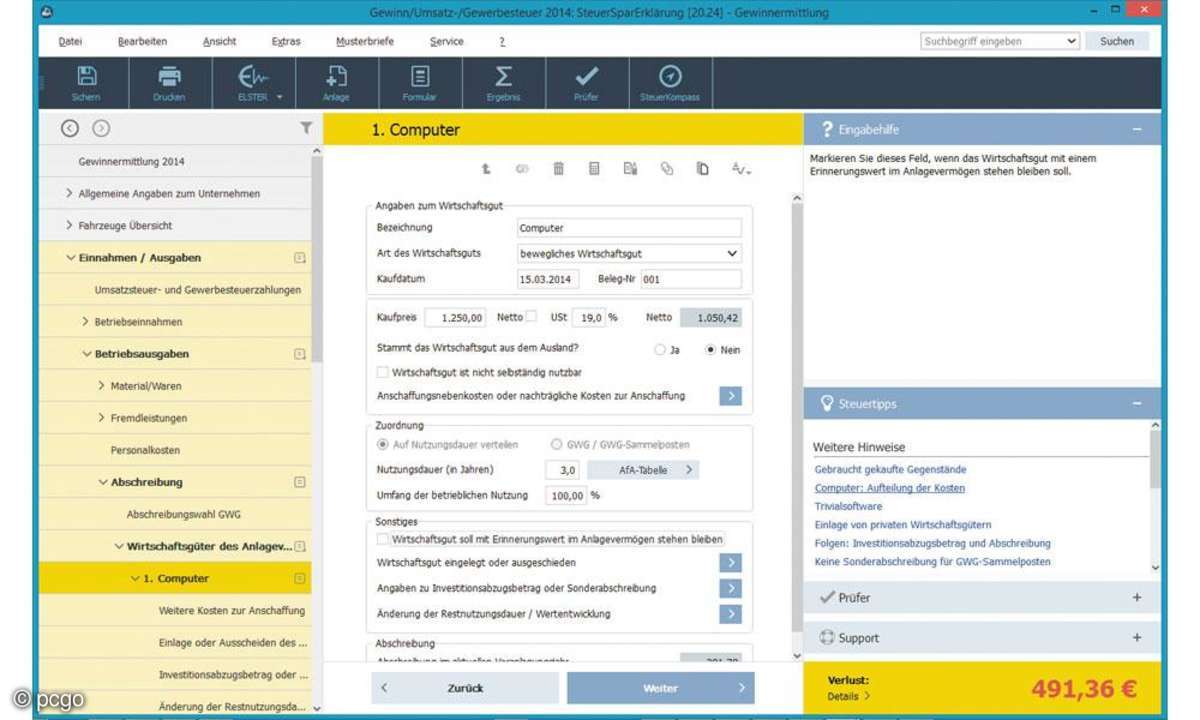Expand the Prüfer panel
This screenshot has height=720, width=1200.
pyautogui.click(x=1137, y=597)
